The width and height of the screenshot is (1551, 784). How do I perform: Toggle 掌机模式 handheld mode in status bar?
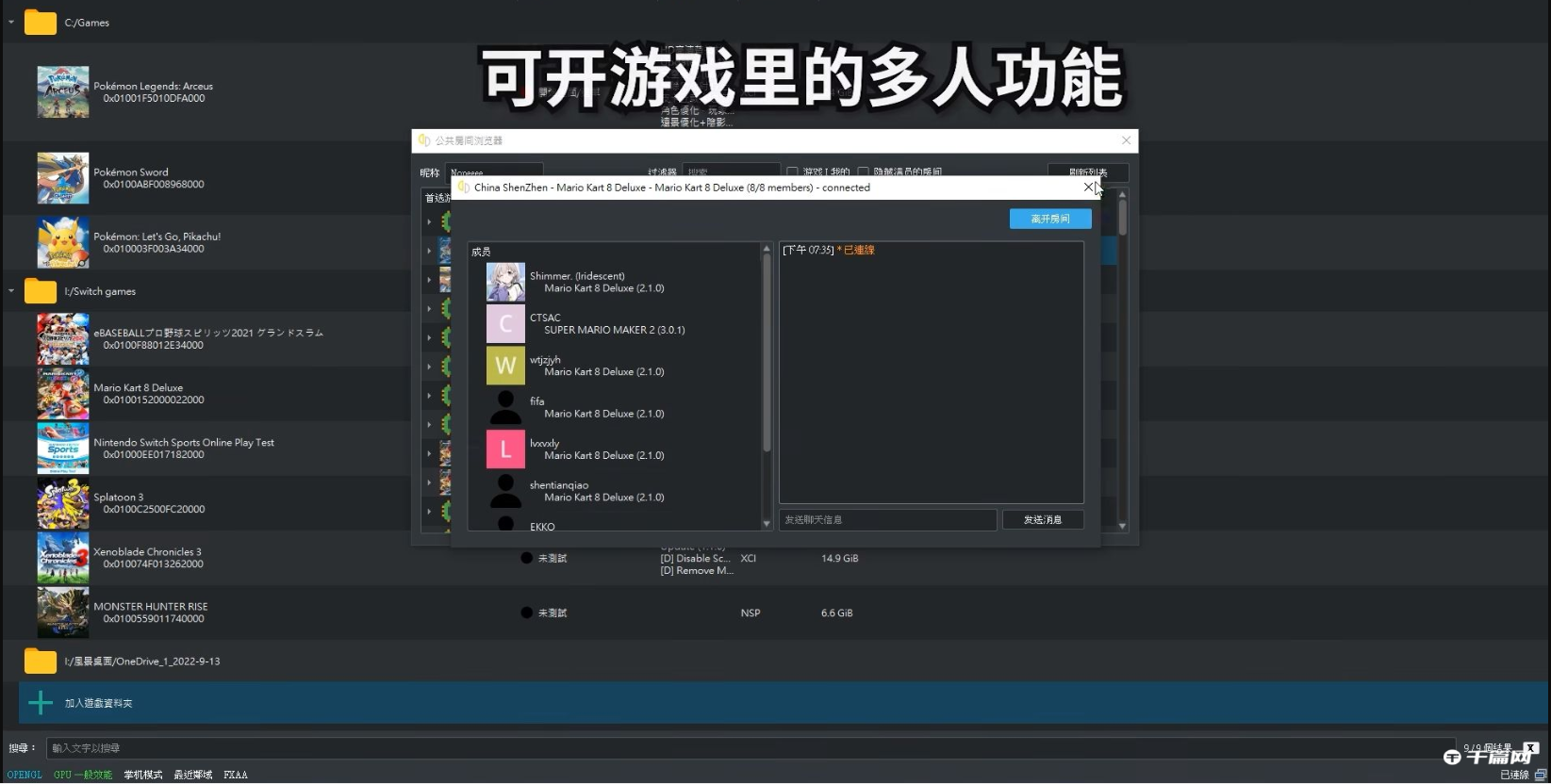[x=143, y=775]
